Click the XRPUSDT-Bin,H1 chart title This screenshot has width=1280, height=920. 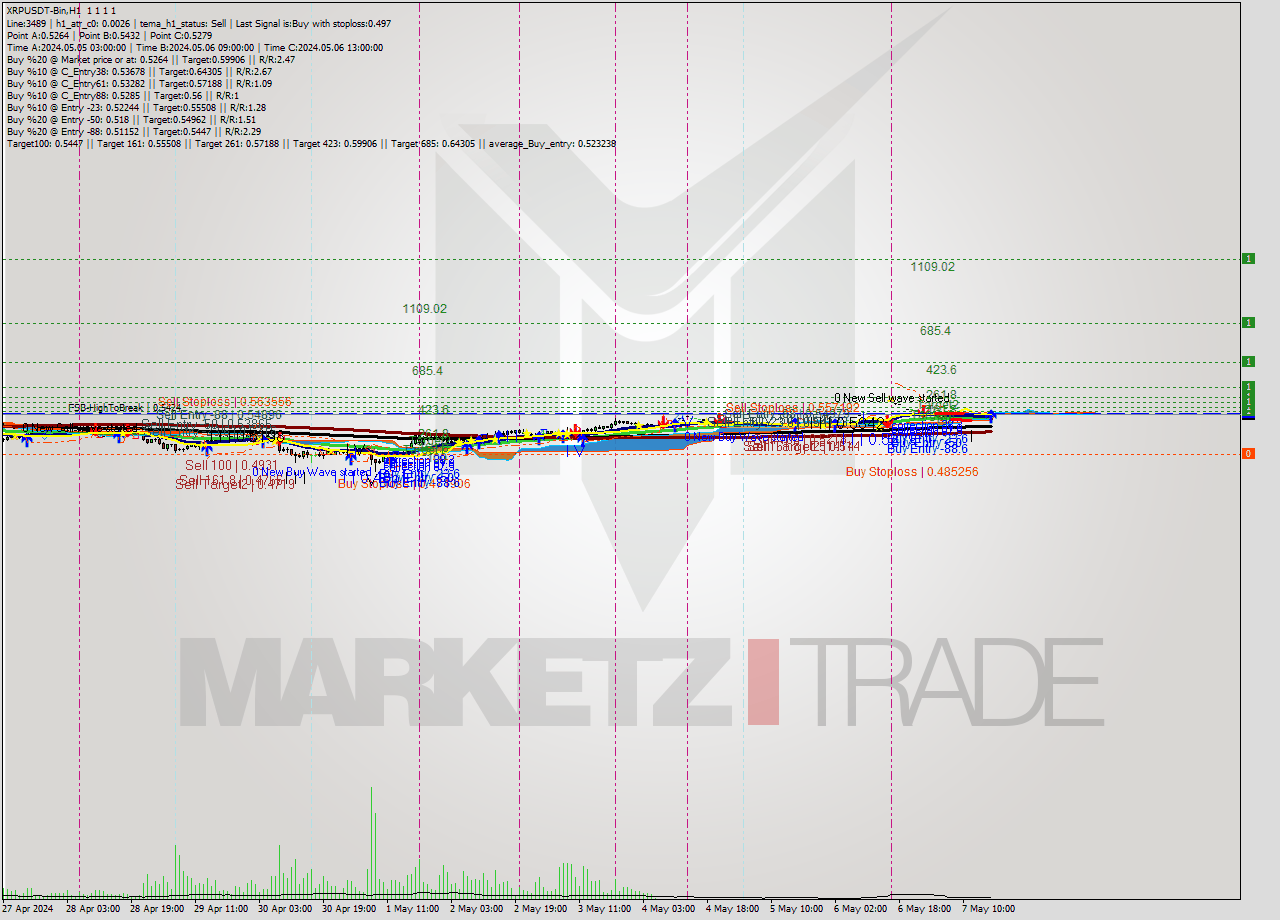click(x=61, y=10)
